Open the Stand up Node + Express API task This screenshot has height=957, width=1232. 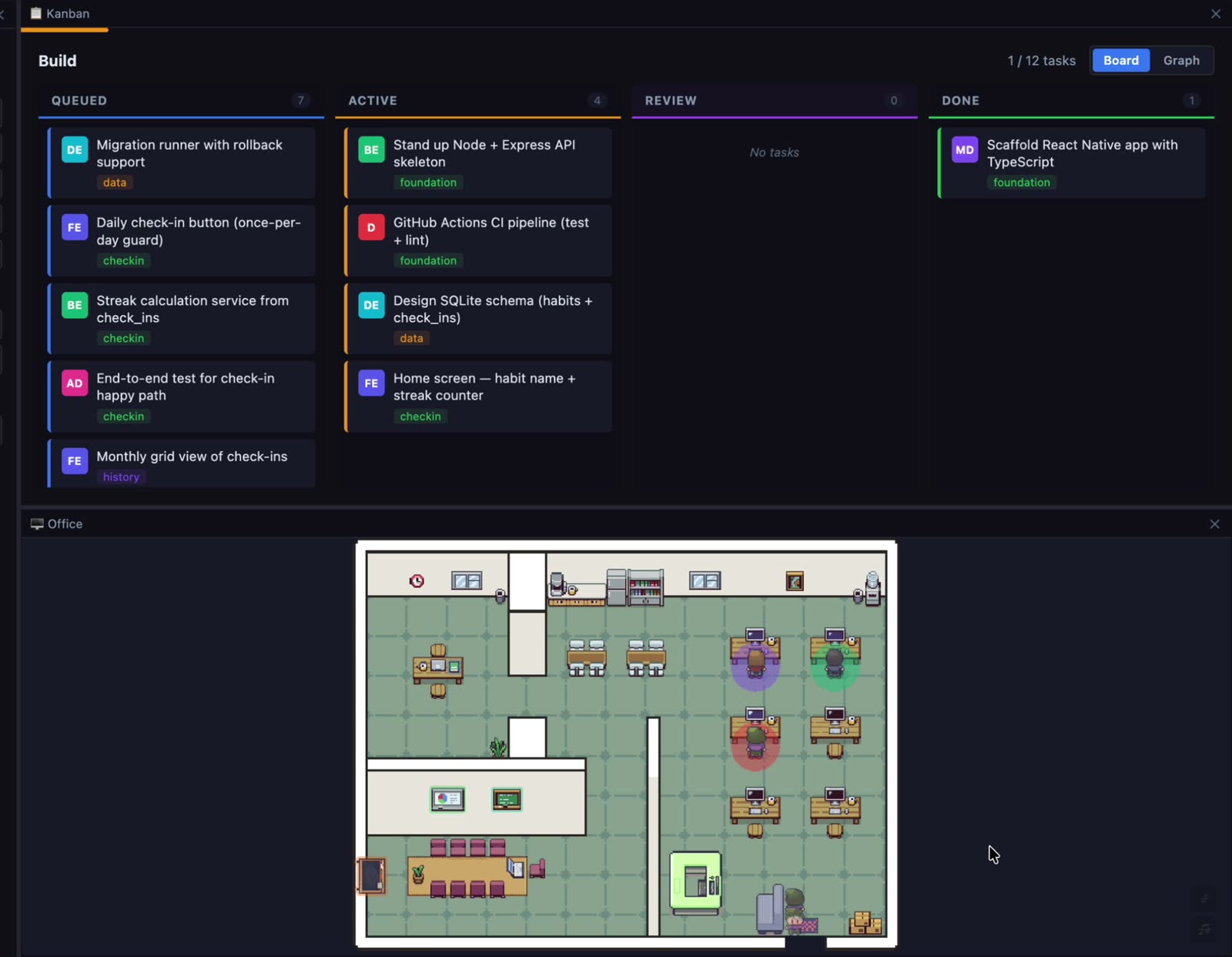(478, 162)
